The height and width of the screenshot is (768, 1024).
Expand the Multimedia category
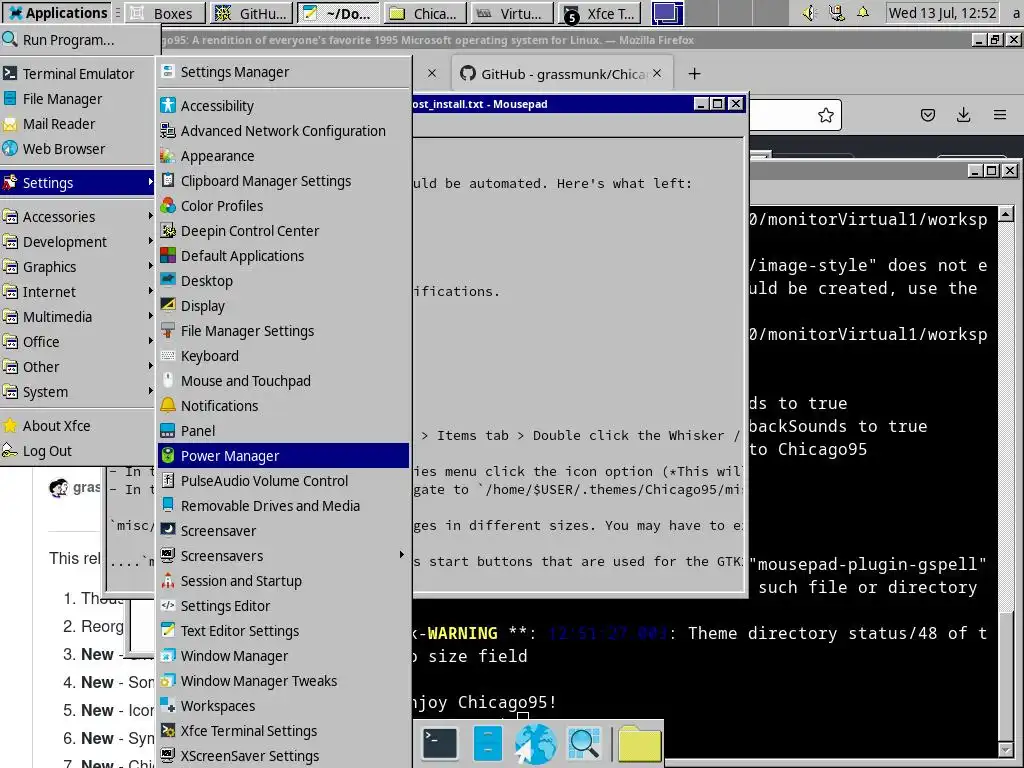point(78,317)
